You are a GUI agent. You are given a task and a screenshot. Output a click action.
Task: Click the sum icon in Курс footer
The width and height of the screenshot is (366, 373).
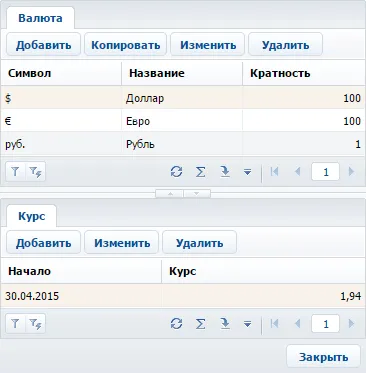200,324
